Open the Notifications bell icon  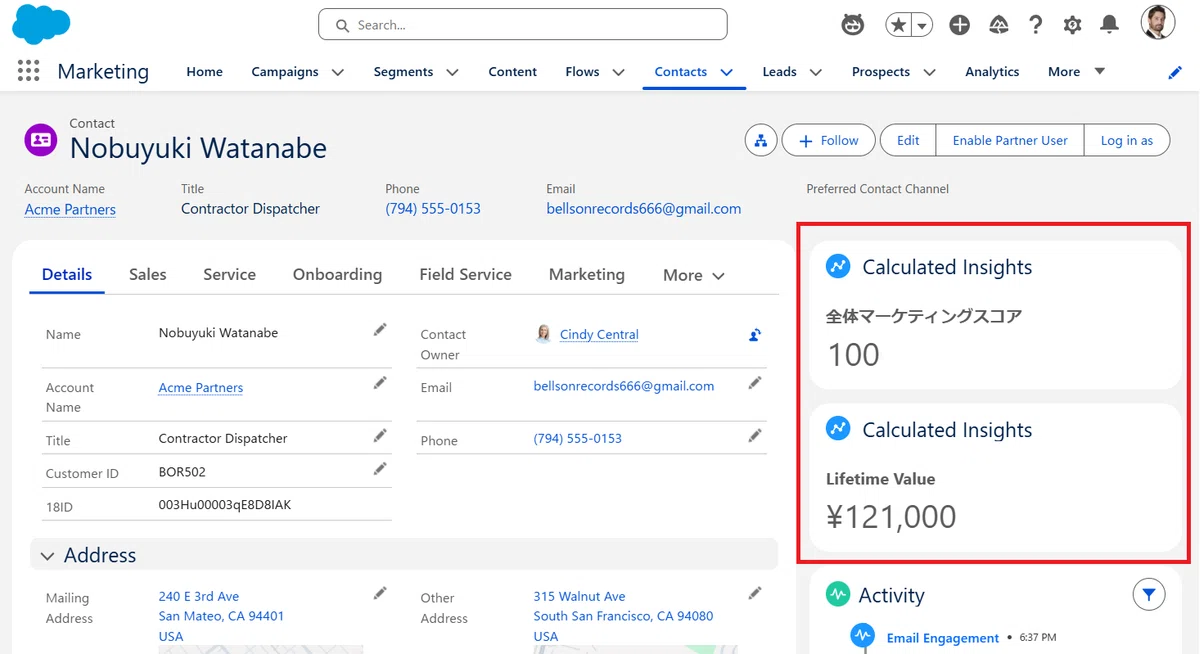click(x=1109, y=25)
